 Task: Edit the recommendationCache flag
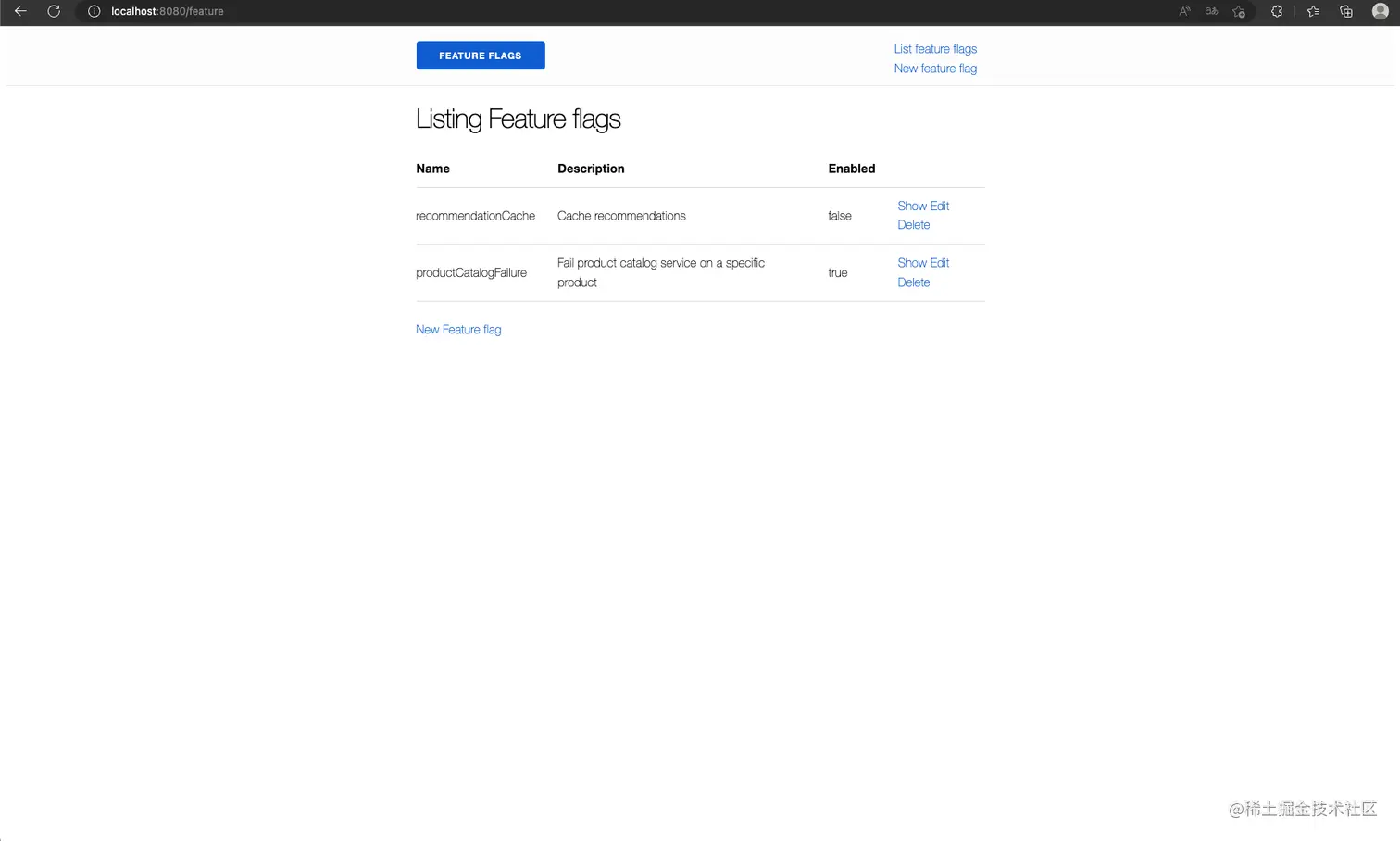point(940,206)
